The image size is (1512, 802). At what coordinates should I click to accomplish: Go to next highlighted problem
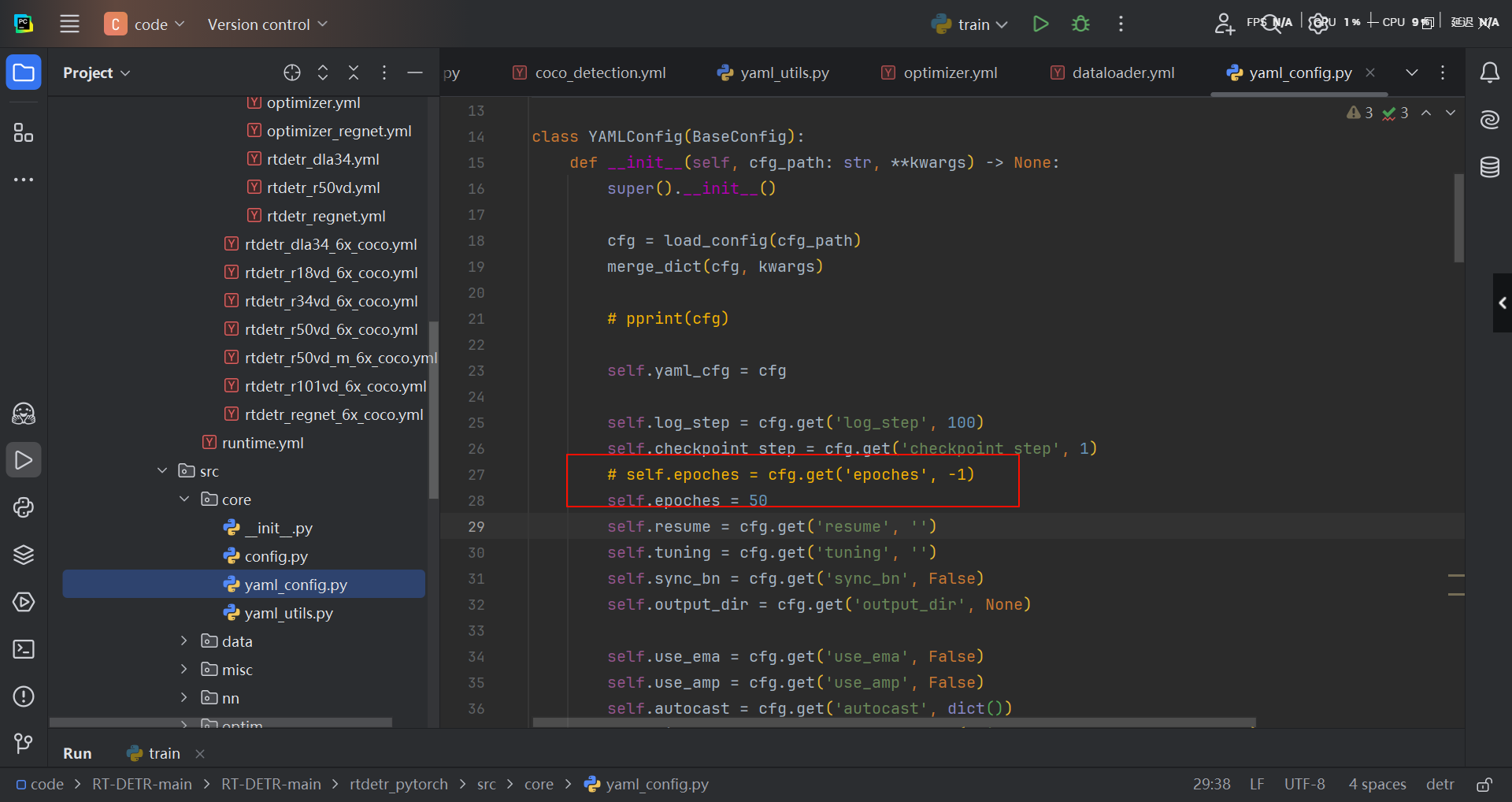(1451, 113)
